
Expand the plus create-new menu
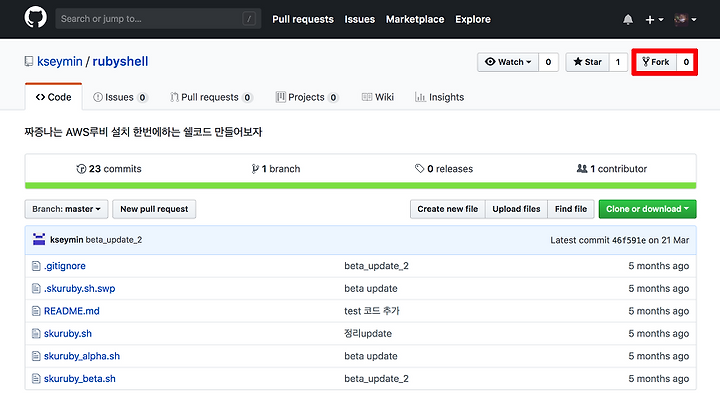point(654,20)
